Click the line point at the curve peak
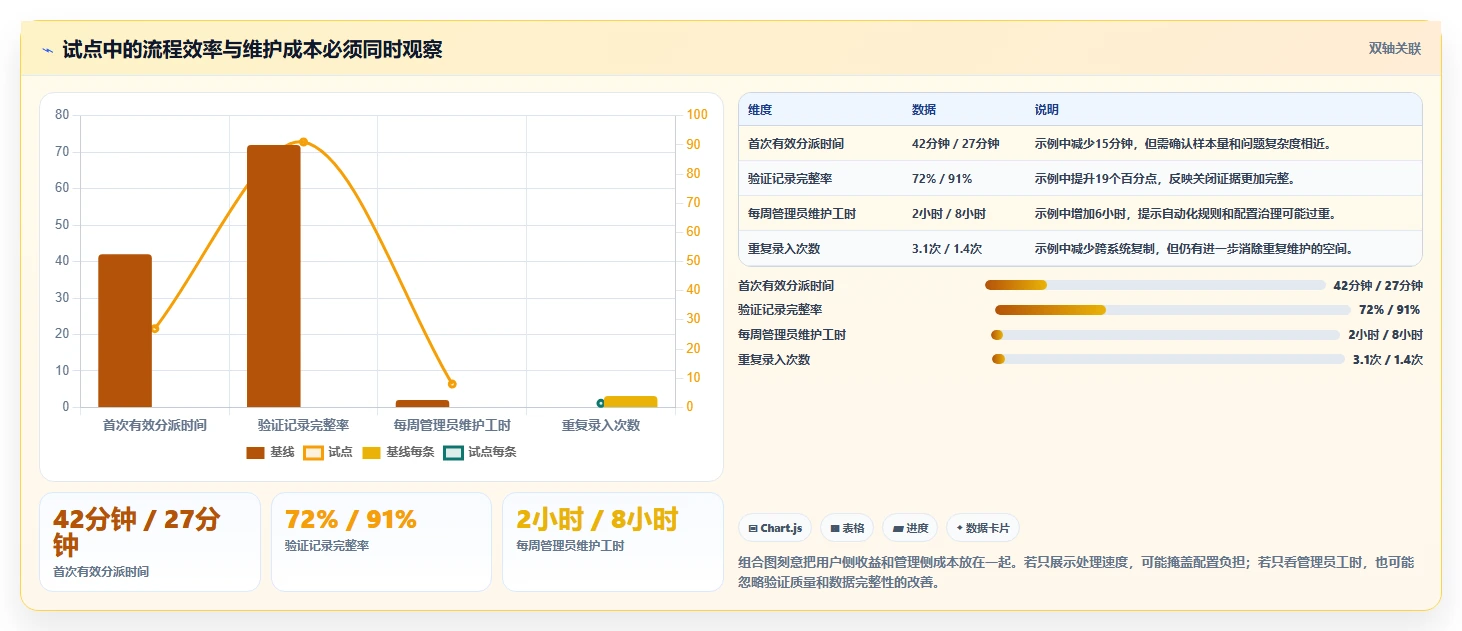 pyautogui.click(x=303, y=142)
